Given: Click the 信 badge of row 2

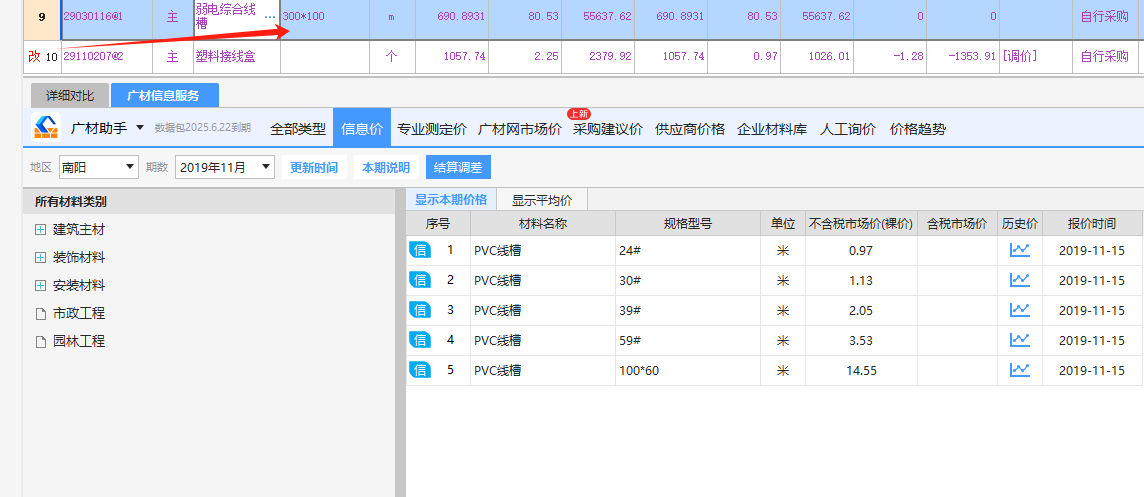Looking at the screenshot, I should pos(420,280).
